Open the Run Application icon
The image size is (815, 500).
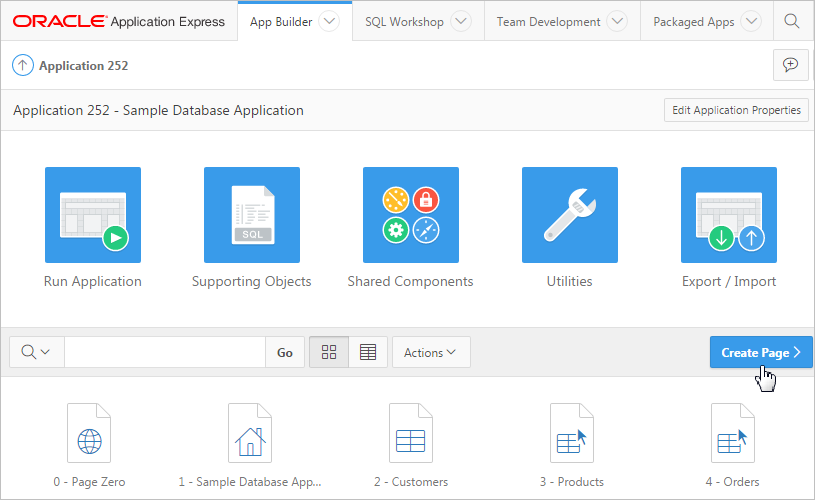click(x=93, y=215)
